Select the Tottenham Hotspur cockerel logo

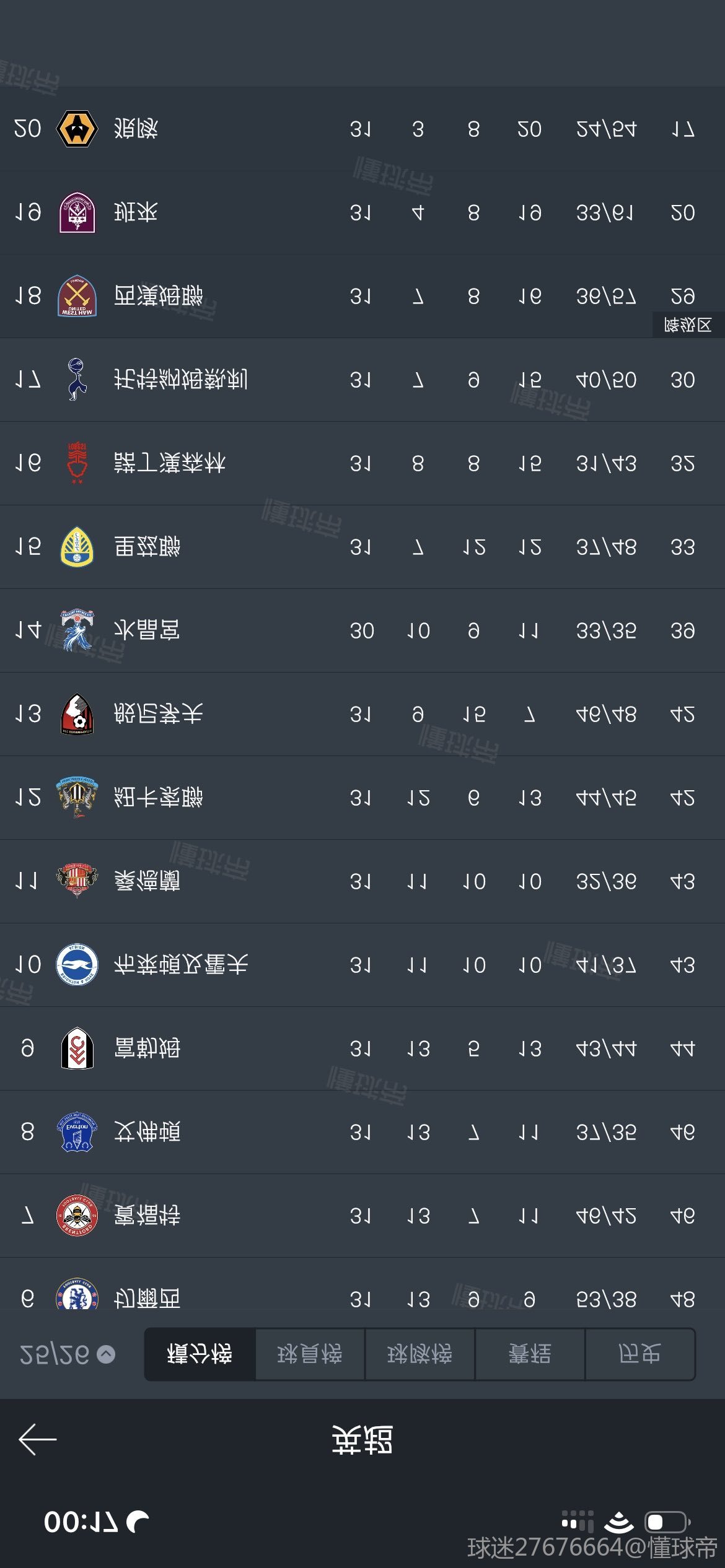77,380
